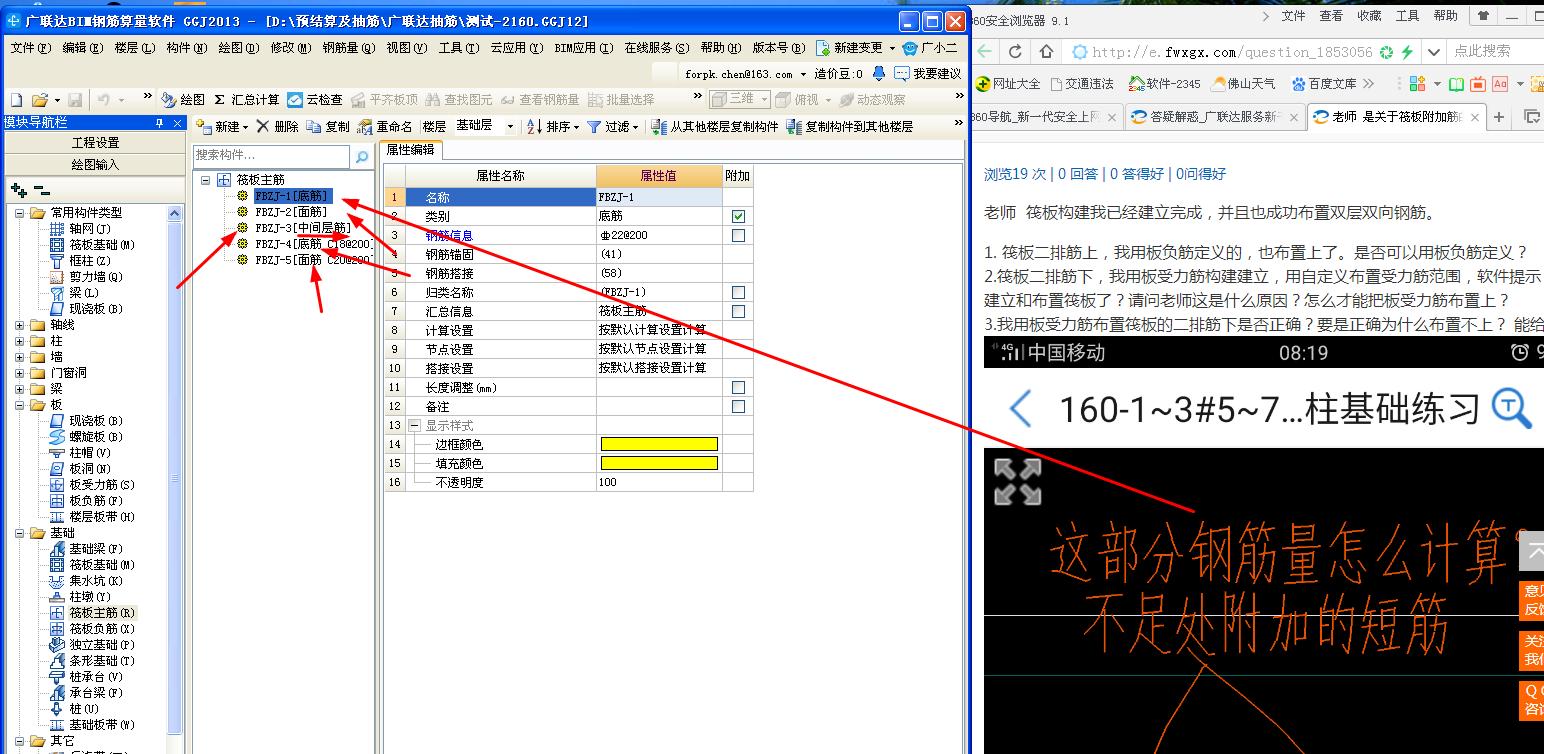Toggle 附加 checkbox for 汇总信息 row
The height and width of the screenshot is (754, 1544).
pos(738,311)
